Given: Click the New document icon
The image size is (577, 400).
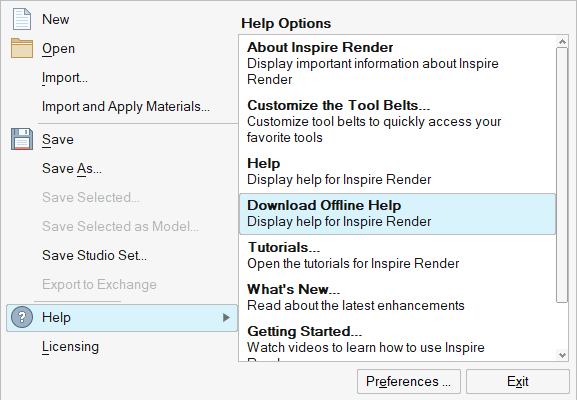Looking at the screenshot, I should tap(22, 19).
